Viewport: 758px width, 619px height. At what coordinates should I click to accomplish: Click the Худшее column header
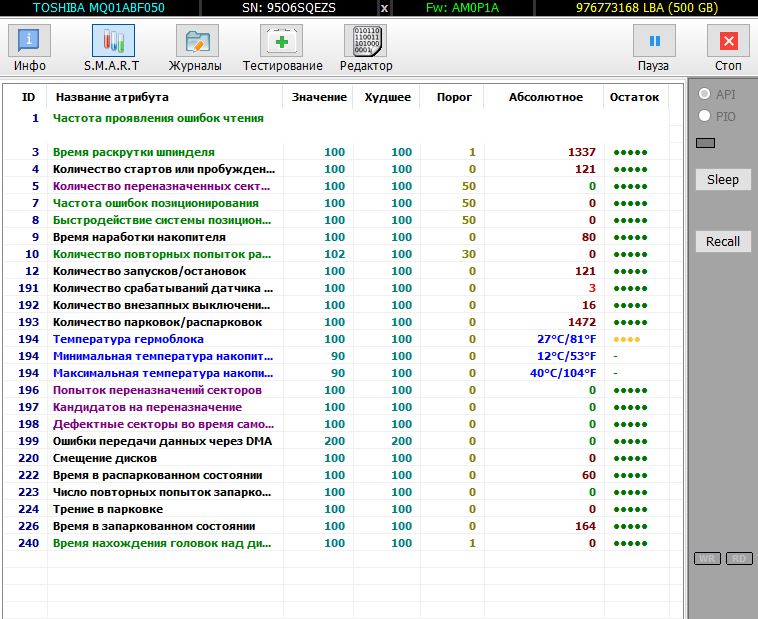(x=387, y=97)
